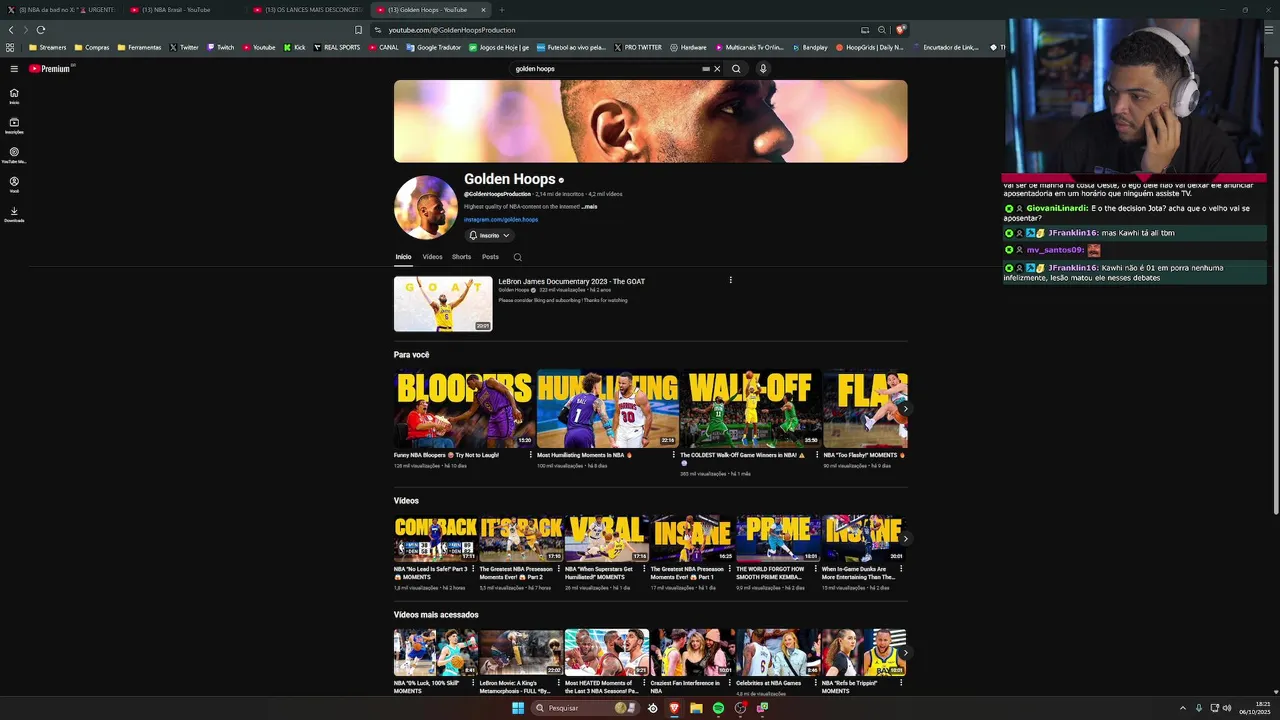Open options for No Lead Is Safe video

coord(473,569)
